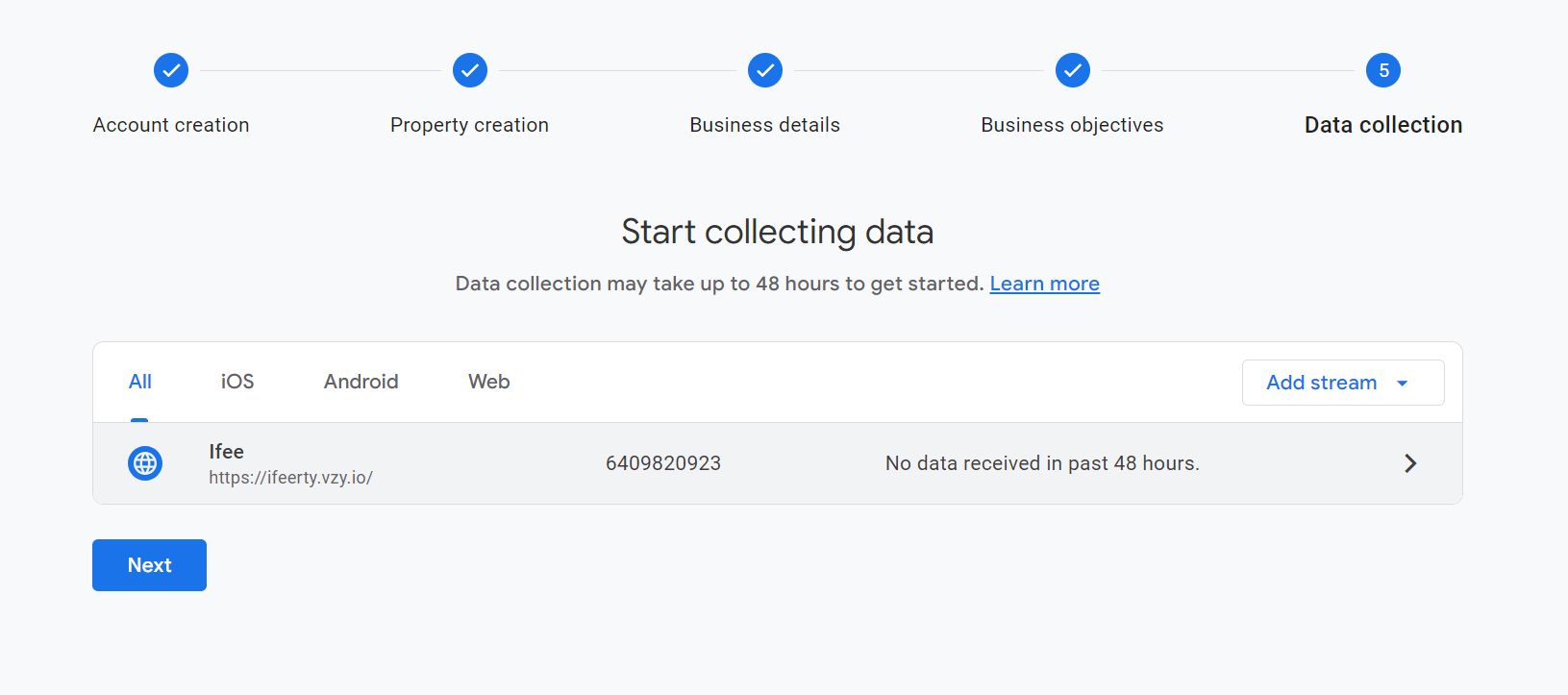Click the Business details checkmark step icon

[765, 70]
